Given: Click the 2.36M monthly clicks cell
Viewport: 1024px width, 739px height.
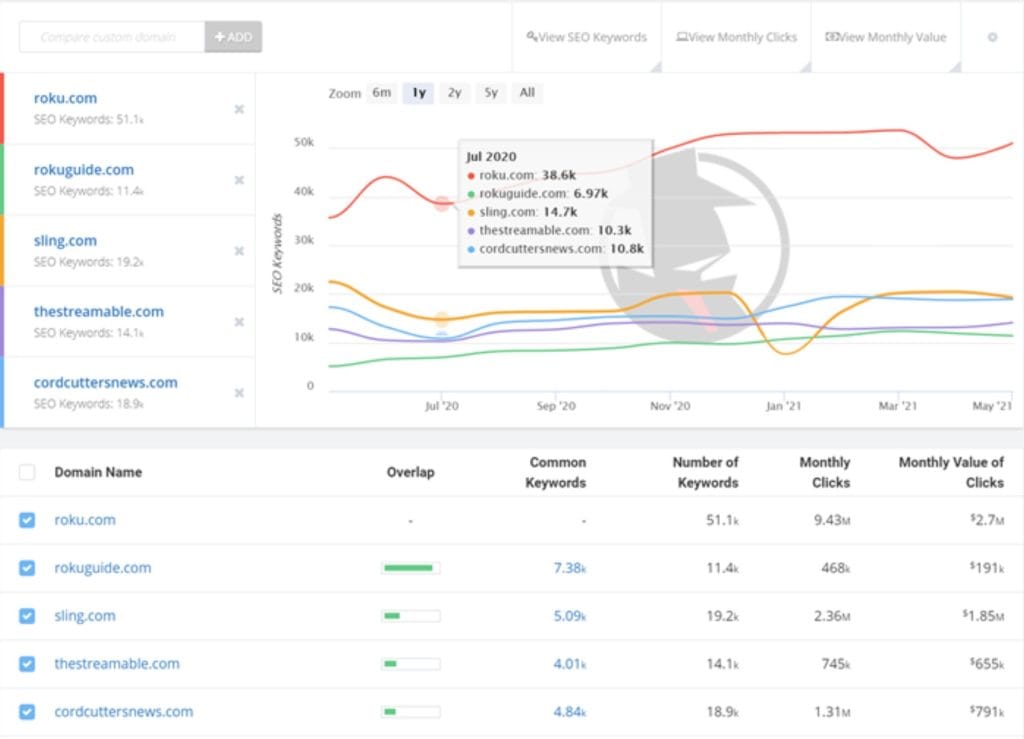Looking at the screenshot, I should (x=831, y=616).
